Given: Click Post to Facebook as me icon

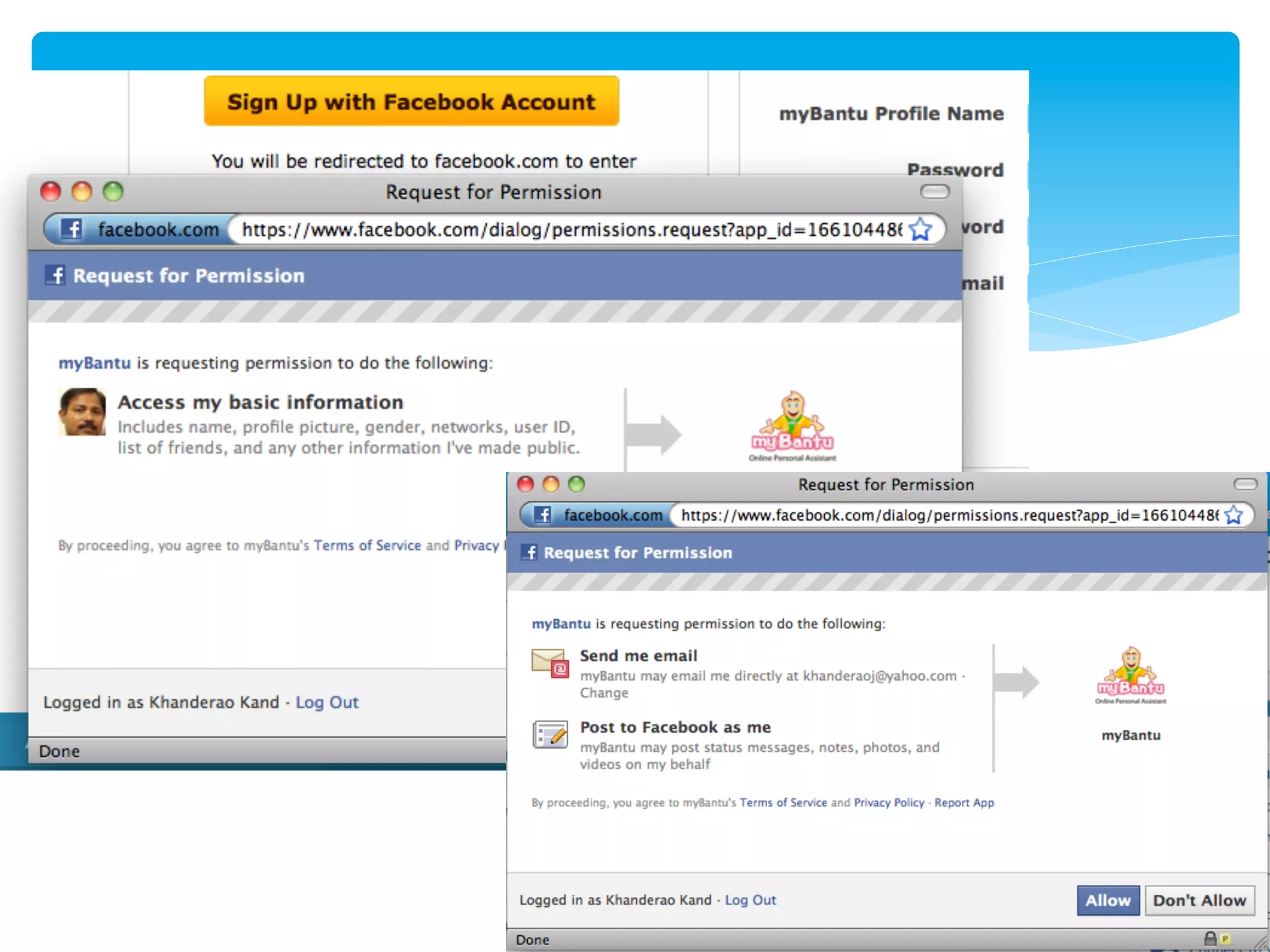Looking at the screenshot, I should click(550, 734).
